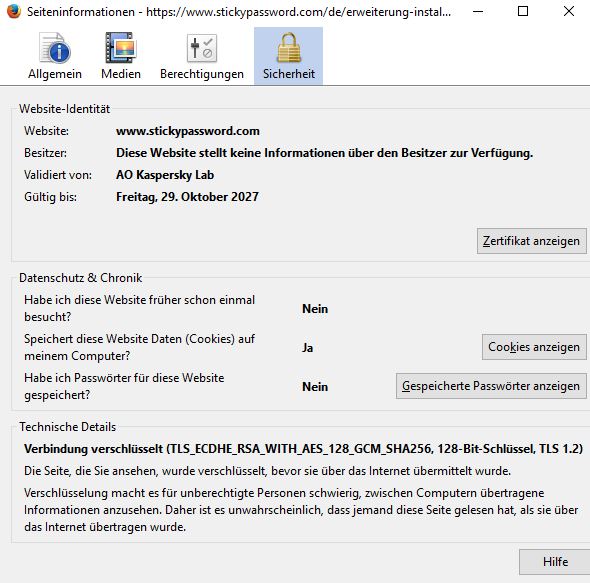Select website name www.stickypassword.com
The height and width of the screenshot is (583, 590).
[188, 131]
